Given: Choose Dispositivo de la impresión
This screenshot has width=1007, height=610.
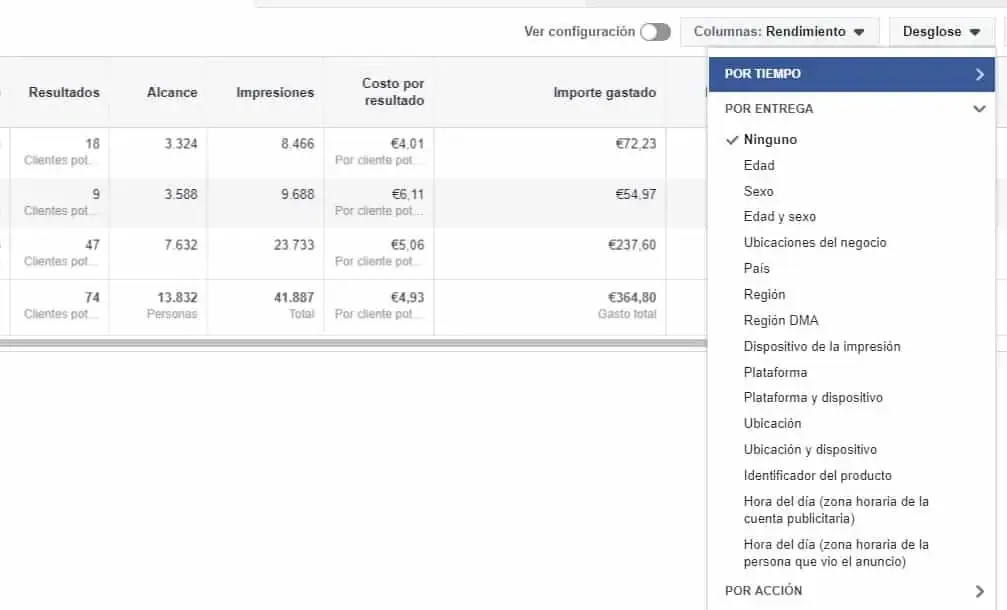Looking at the screenshot, I should tap(822, 347).
